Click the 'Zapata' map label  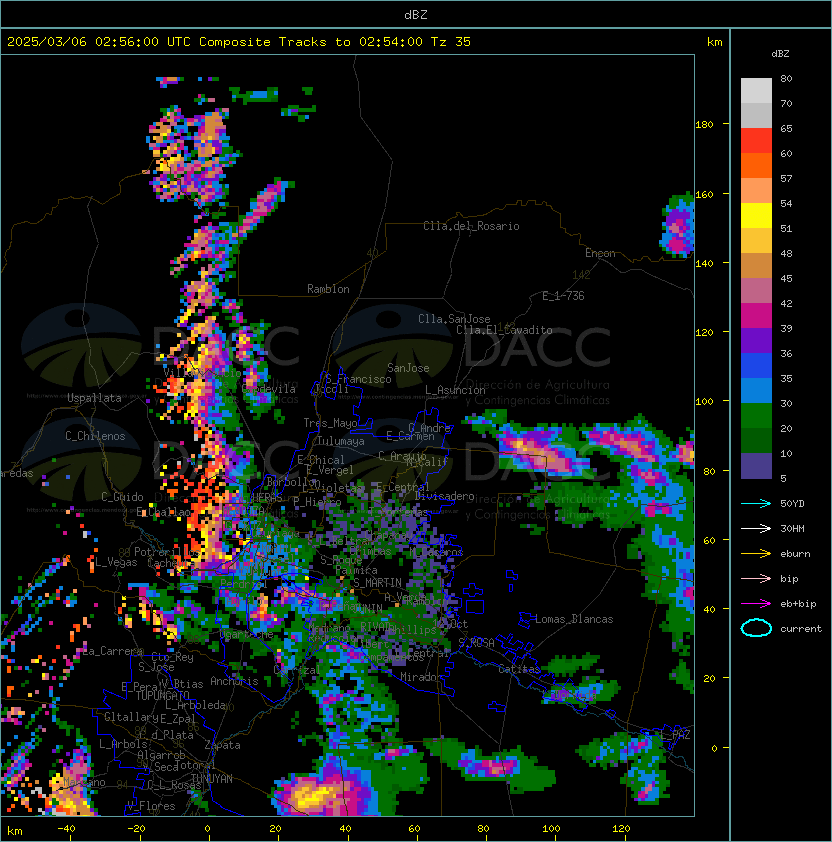click(x=222, y=745)
